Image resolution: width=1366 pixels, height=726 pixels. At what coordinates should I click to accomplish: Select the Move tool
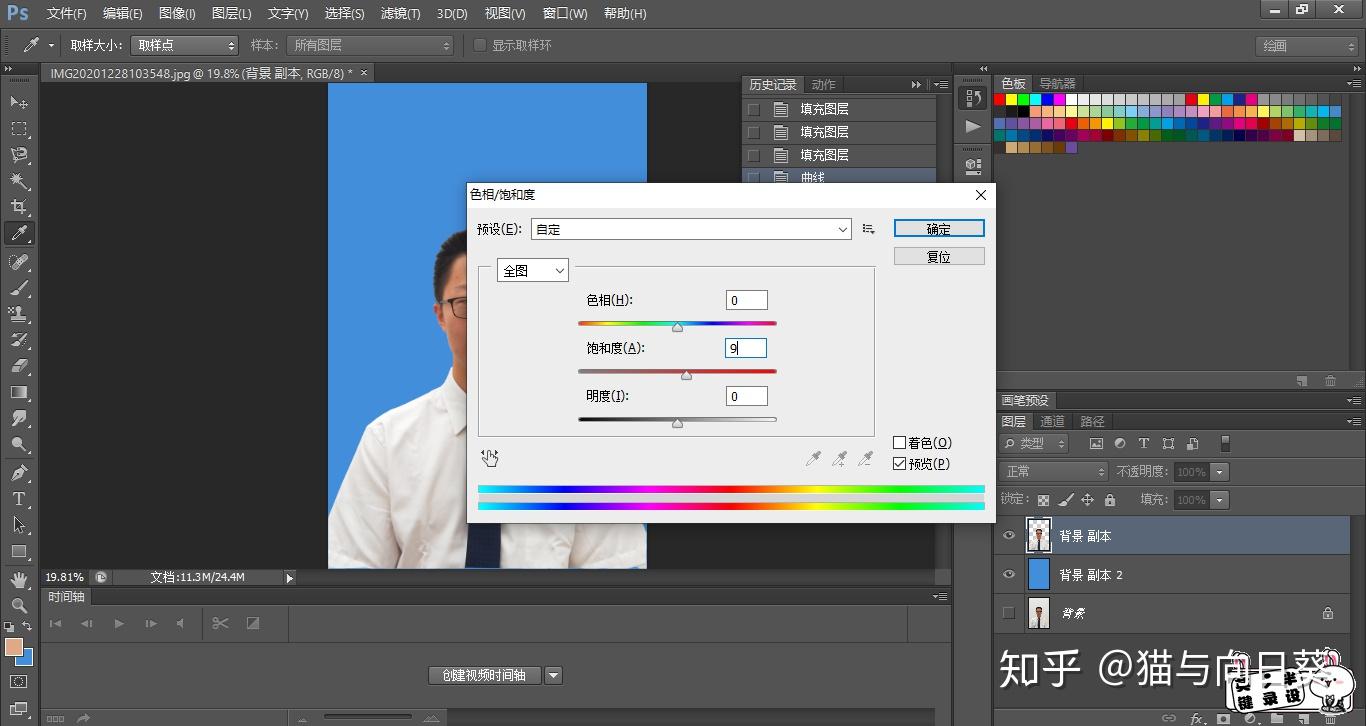pos(19,102)
